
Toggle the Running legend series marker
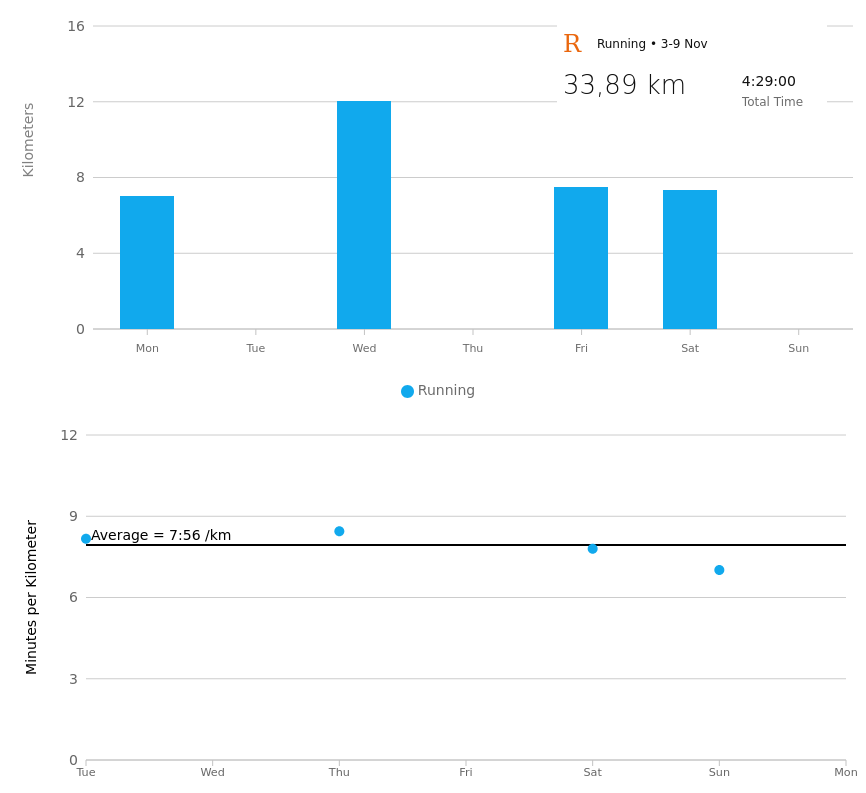[x=407, y=391]
